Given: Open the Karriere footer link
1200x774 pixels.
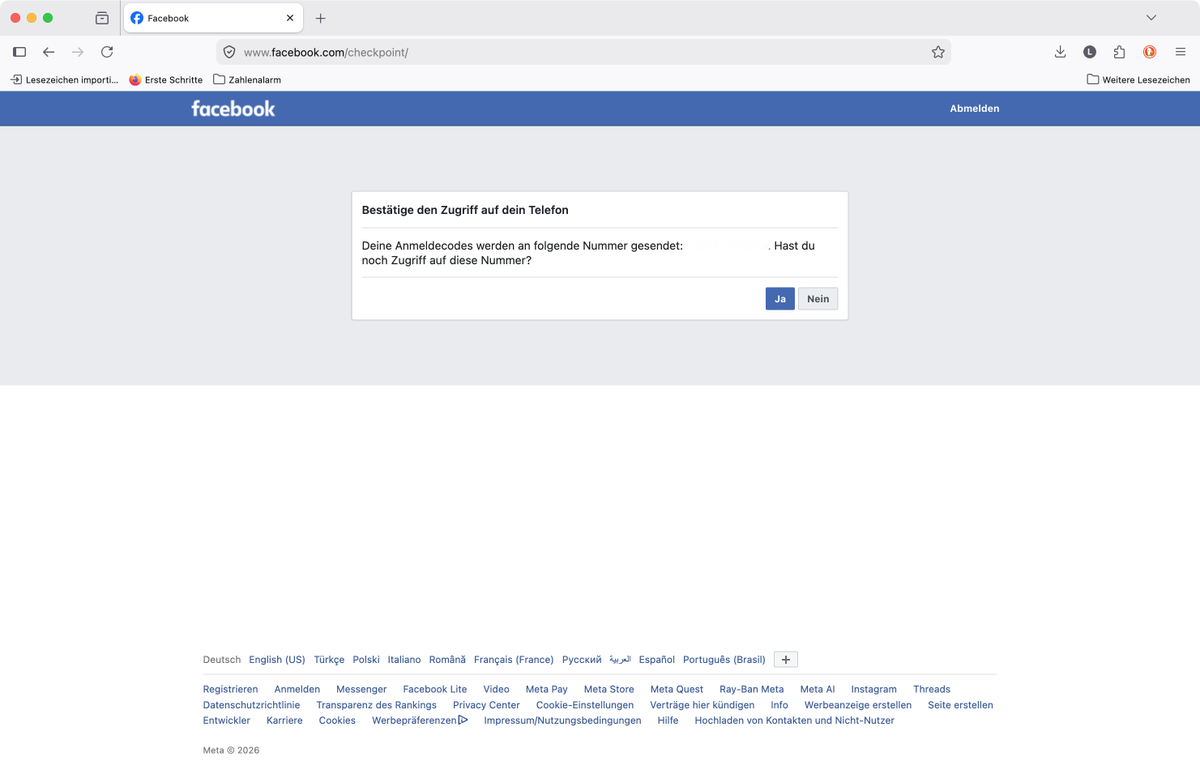Looking at the screenshot, I should pos(285,720).
